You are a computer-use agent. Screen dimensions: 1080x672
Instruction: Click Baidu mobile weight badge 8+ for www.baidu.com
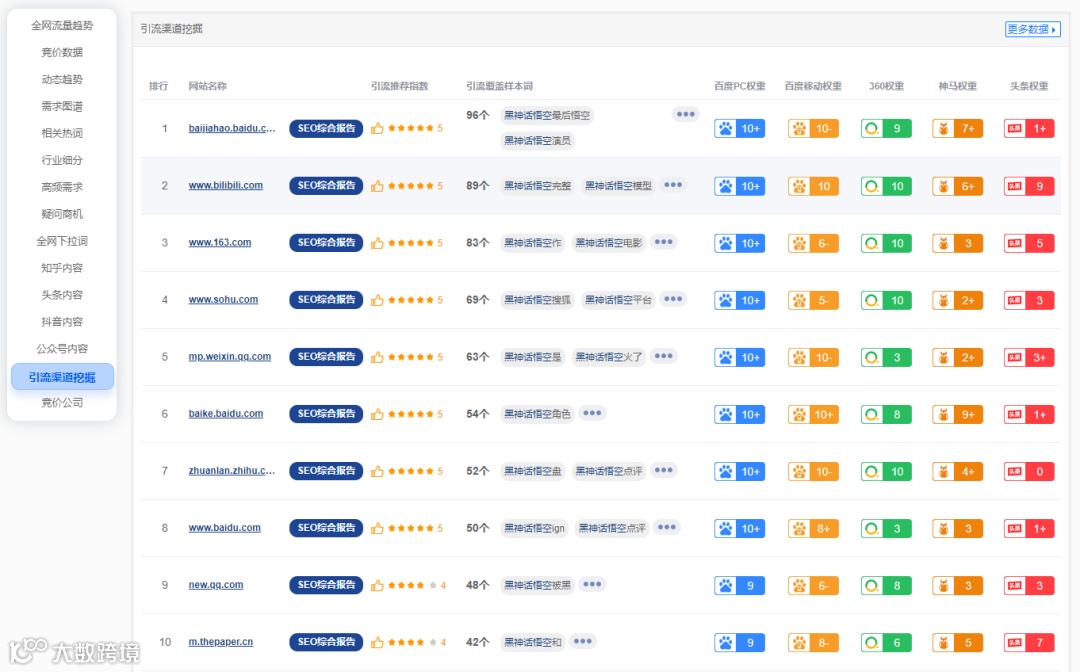[x=813, y=529]
